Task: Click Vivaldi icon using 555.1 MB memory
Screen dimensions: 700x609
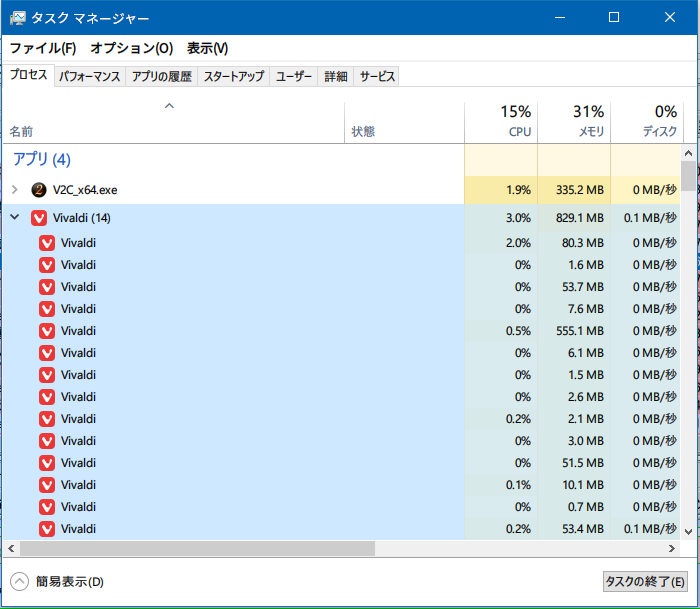Action: click(x=47, y=331)
